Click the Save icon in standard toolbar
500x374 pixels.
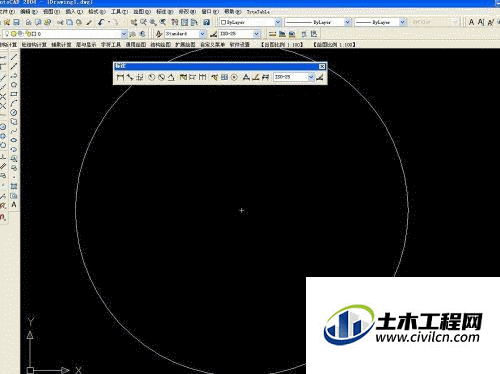coord(16,22)
